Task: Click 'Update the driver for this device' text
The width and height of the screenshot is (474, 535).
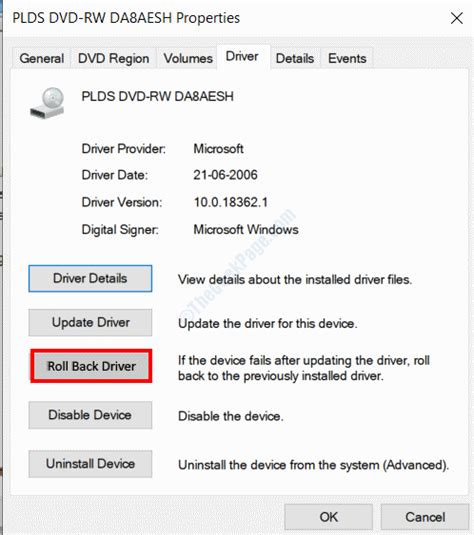Action: point(268,323)
